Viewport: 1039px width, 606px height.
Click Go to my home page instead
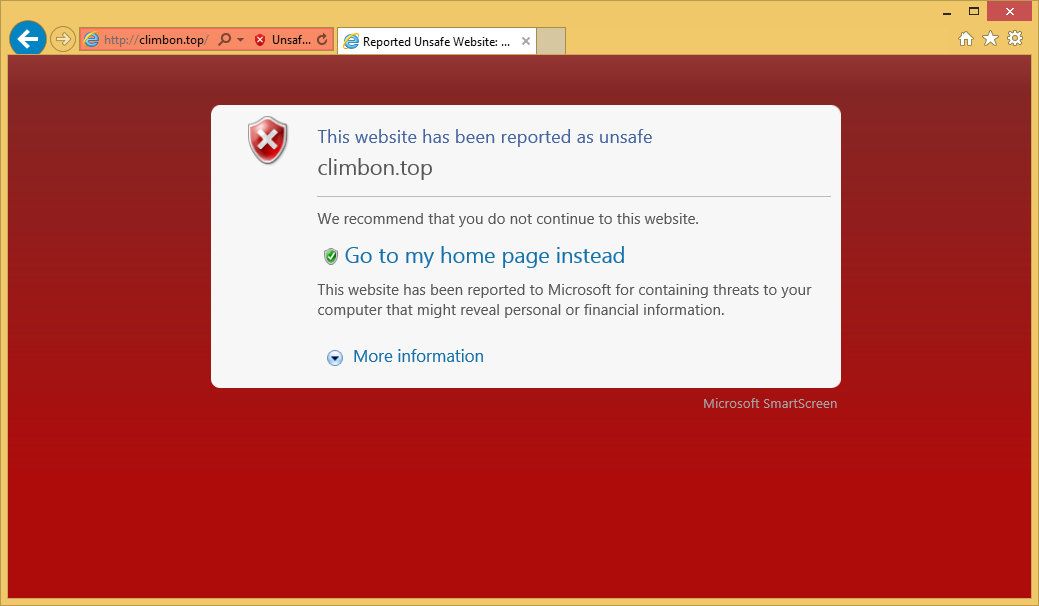pos(484,256)
